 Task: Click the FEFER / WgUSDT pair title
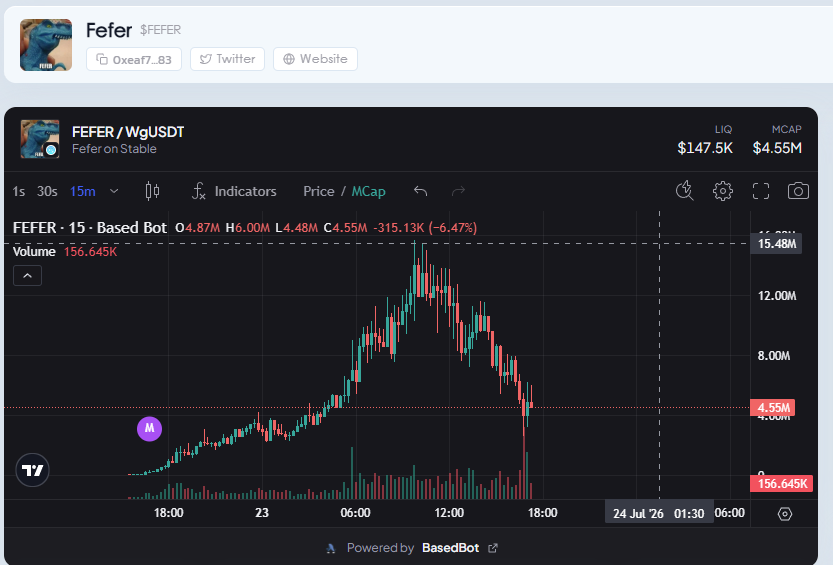(x=128, y=132)
